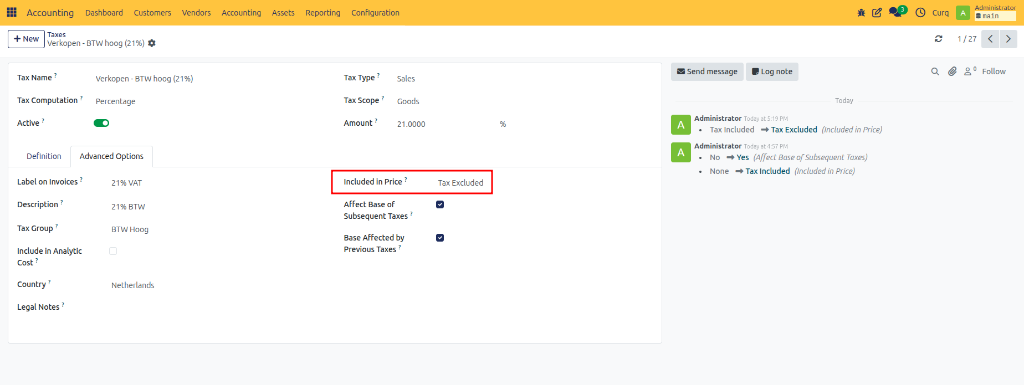Image resolution: width=1024 pixels, height=385 pixels.
Task: Click the 'Tax Excluded' value in top chatter entry
Action: pos(793,130)
